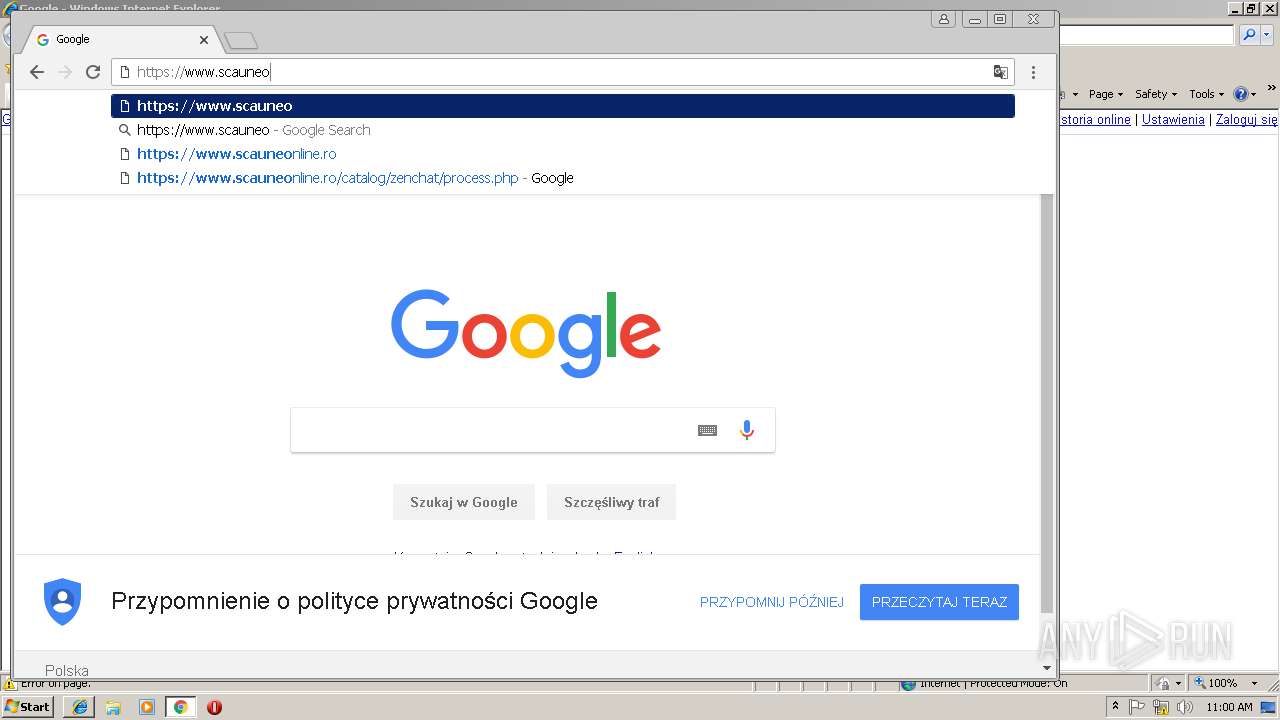Viewport: 1280px width, 720px height.
Task: Open Windows Explorer folder in taskbar
Action: click(113, 707)
